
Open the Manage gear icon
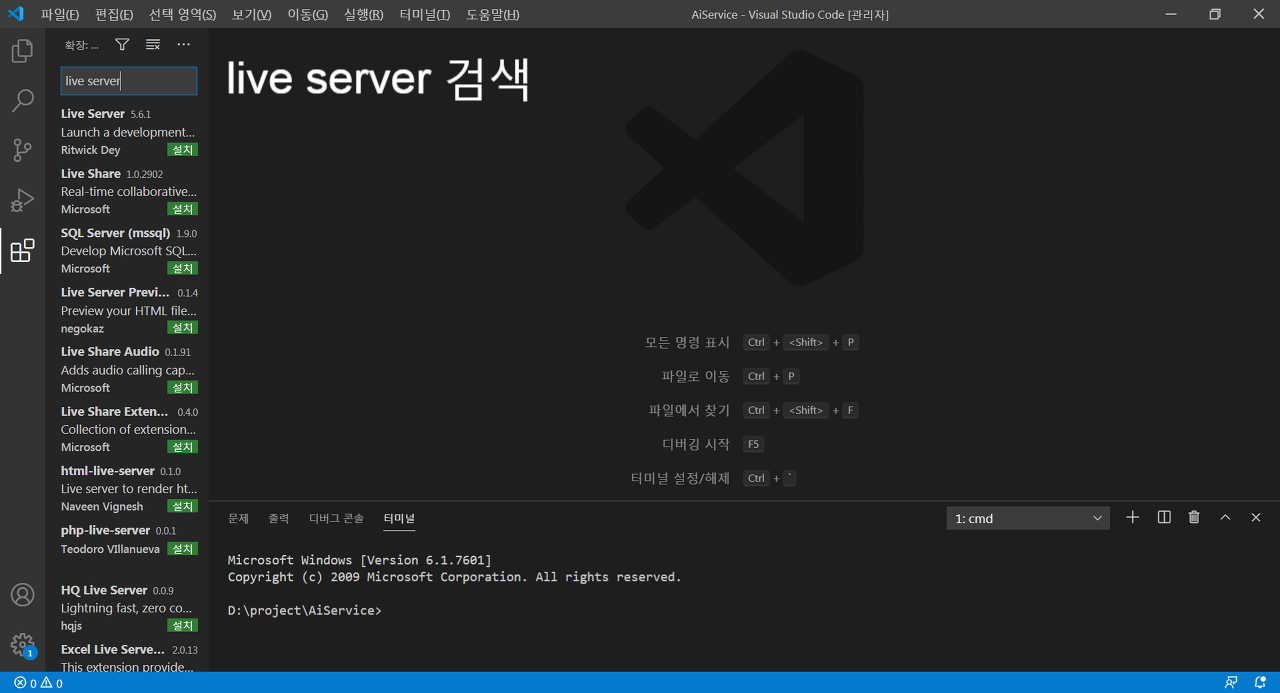[22, 644]
